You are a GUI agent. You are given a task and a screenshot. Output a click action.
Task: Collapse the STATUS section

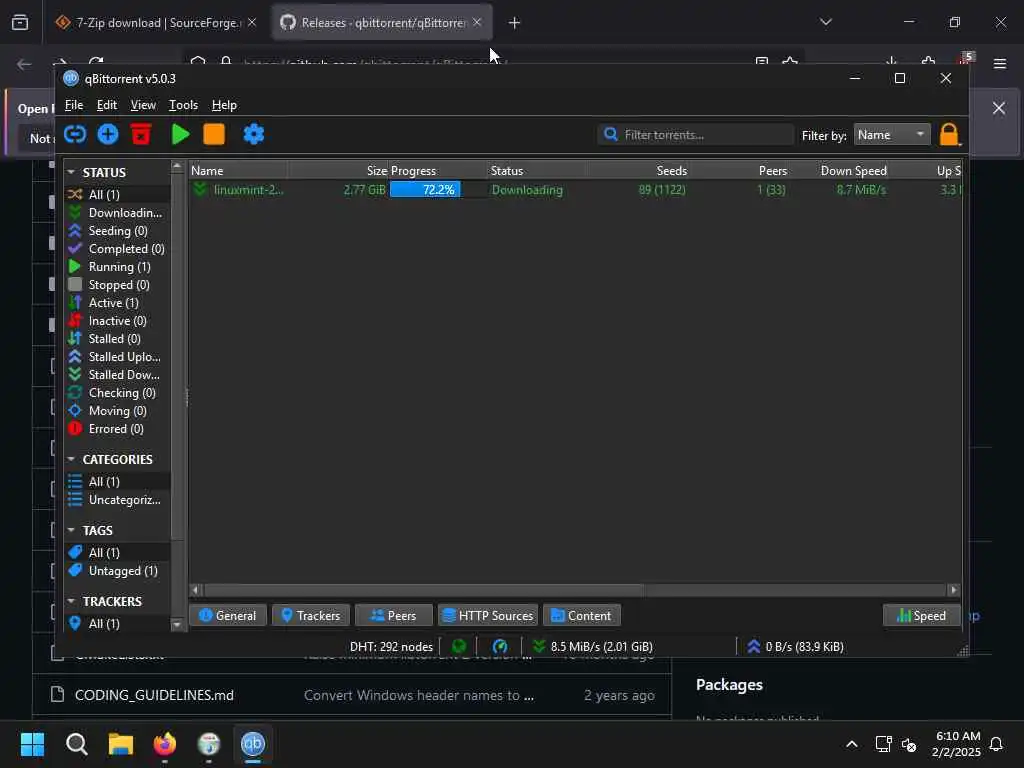click(71, 172)
